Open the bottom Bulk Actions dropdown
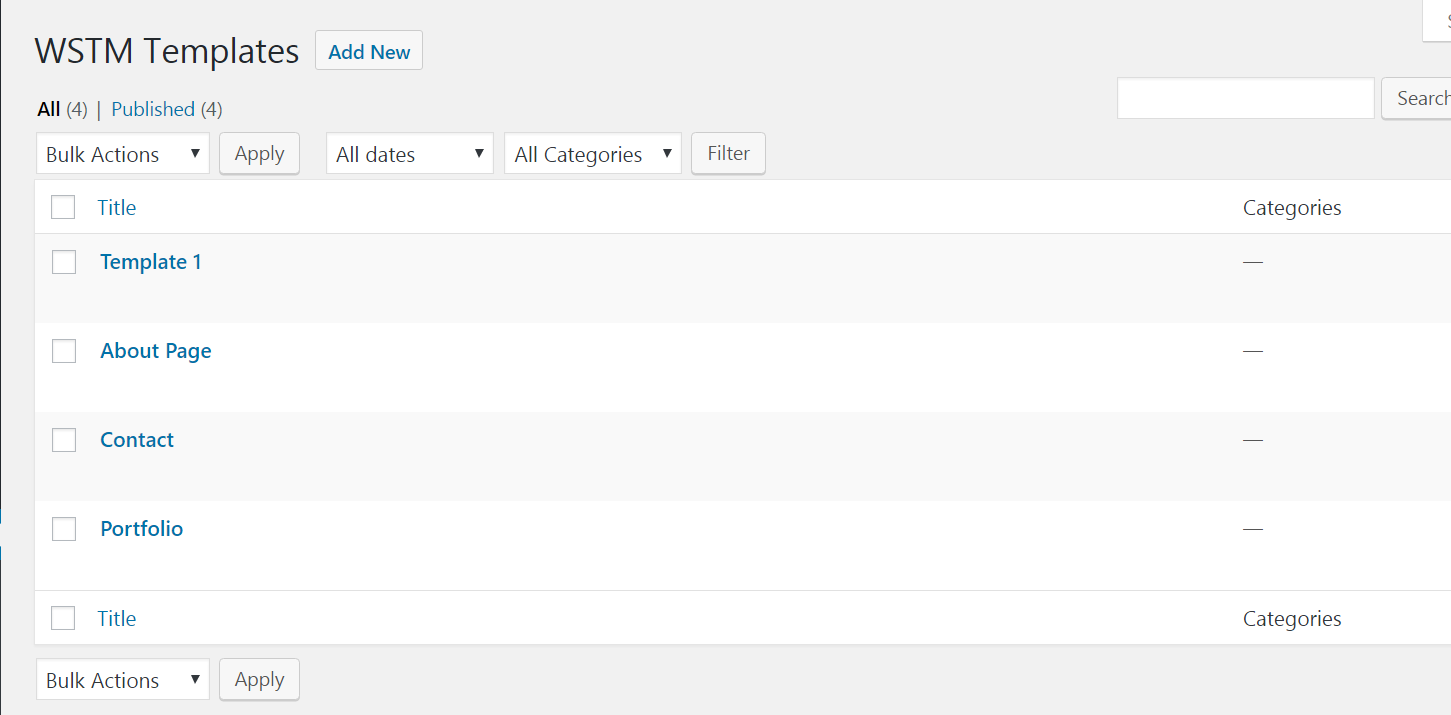The height and width of the screenshot is (715, 1451). coord(123,680)
